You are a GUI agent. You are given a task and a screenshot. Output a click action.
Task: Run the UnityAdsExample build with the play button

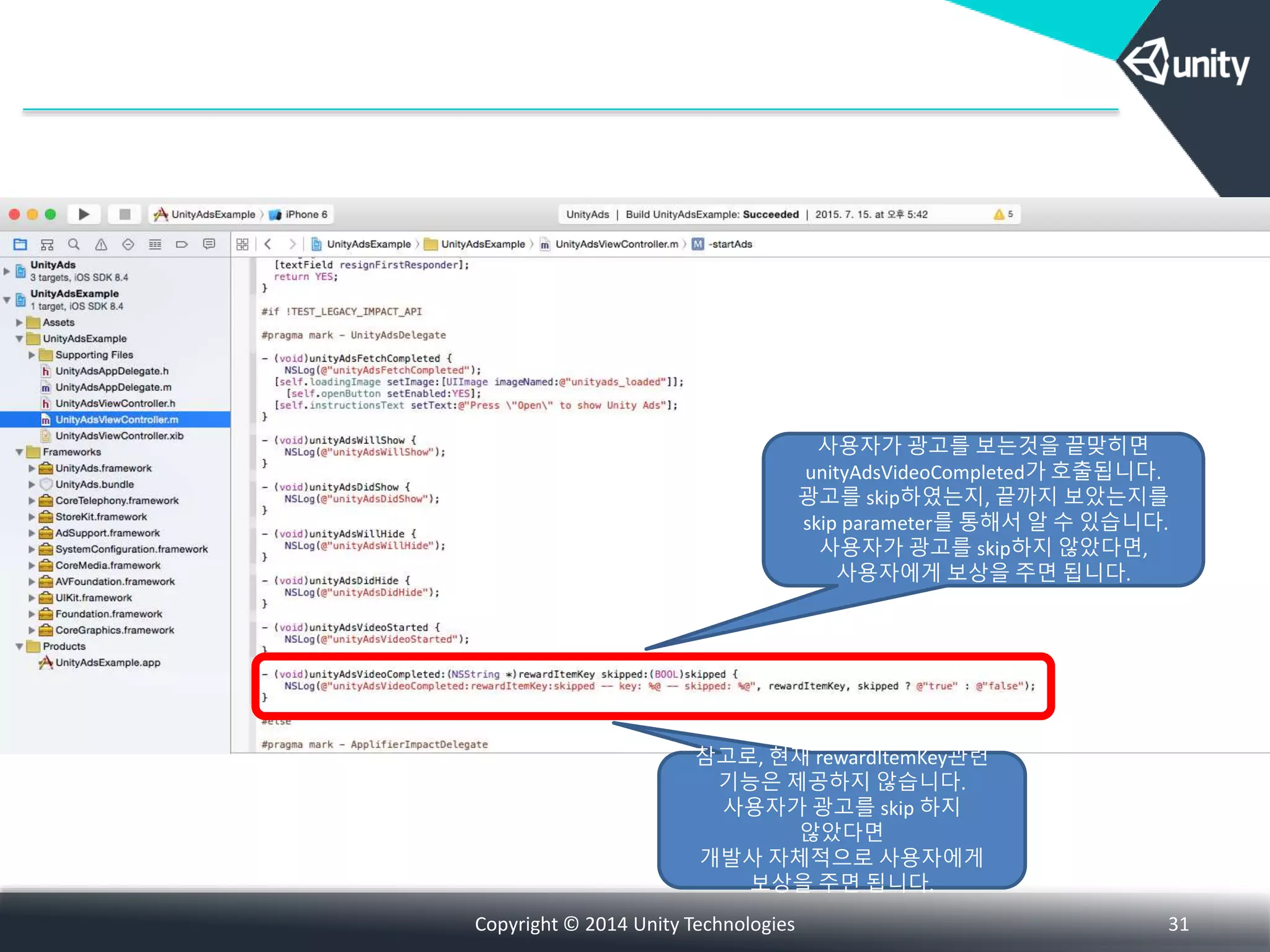click(84, 214)
